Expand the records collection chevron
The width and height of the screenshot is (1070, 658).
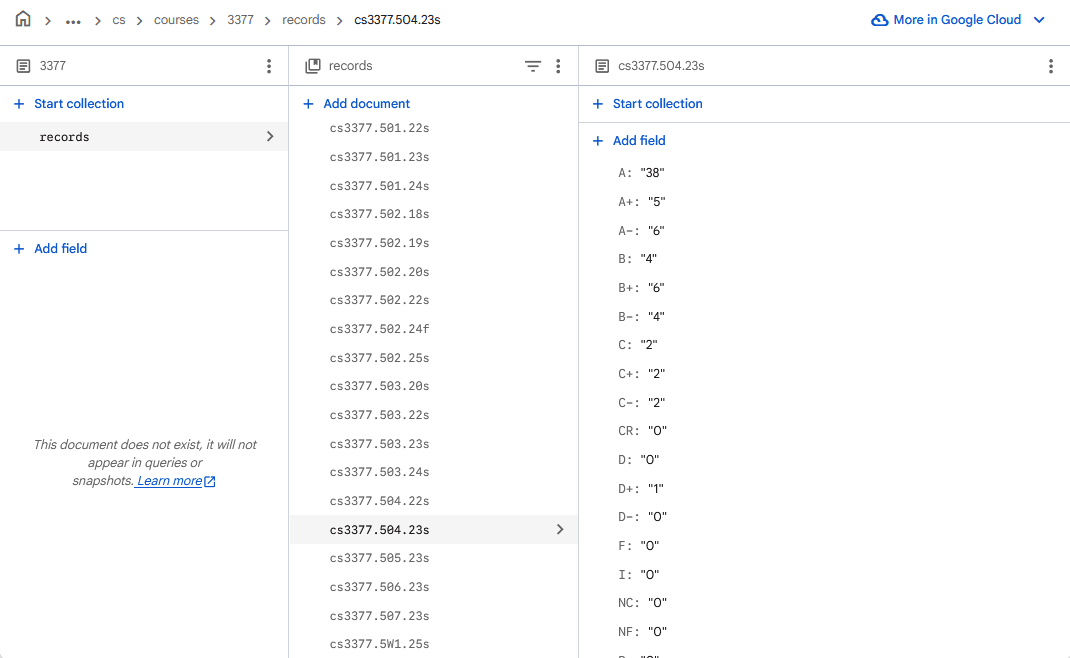pyautogui.click(x=270, y=137)
